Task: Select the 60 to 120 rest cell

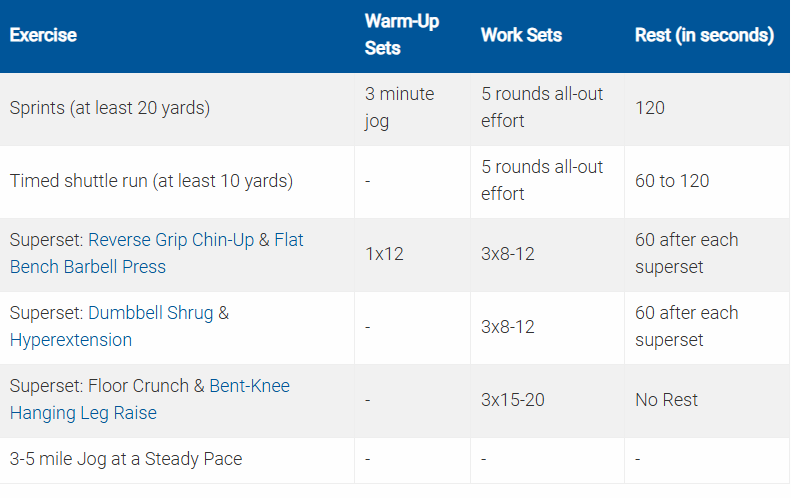Action: 671,181
